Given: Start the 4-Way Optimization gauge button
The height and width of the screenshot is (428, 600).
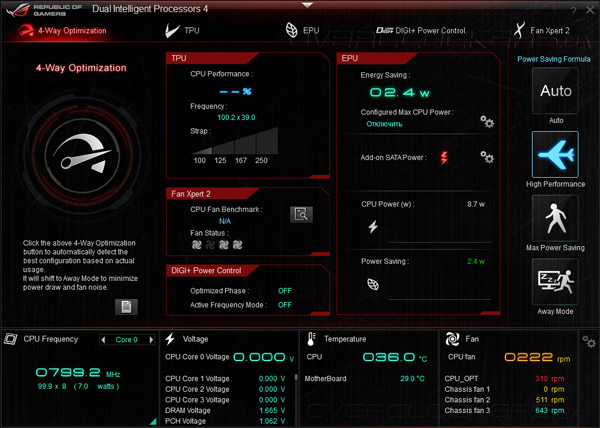Looking at the screenshot, I should tap(82, 156).
